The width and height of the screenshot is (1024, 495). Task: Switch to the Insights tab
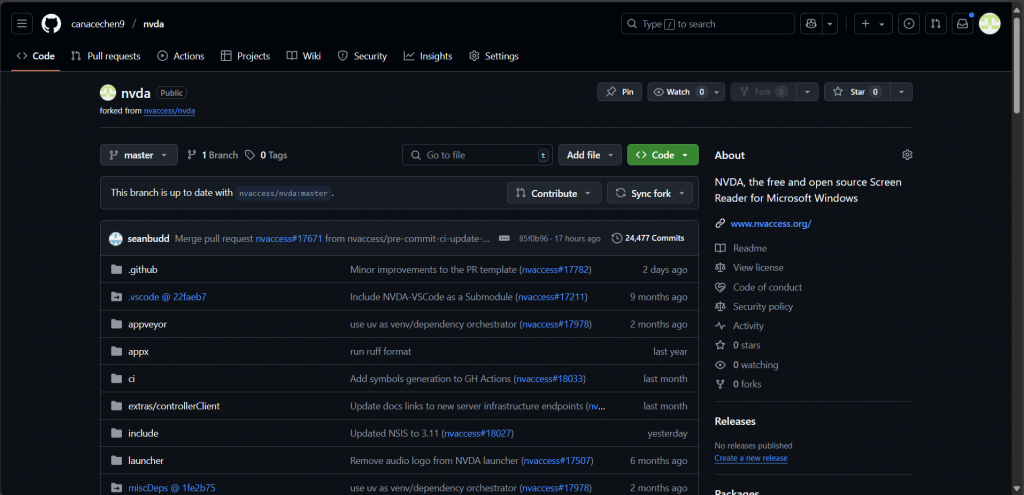click(428, 56)
